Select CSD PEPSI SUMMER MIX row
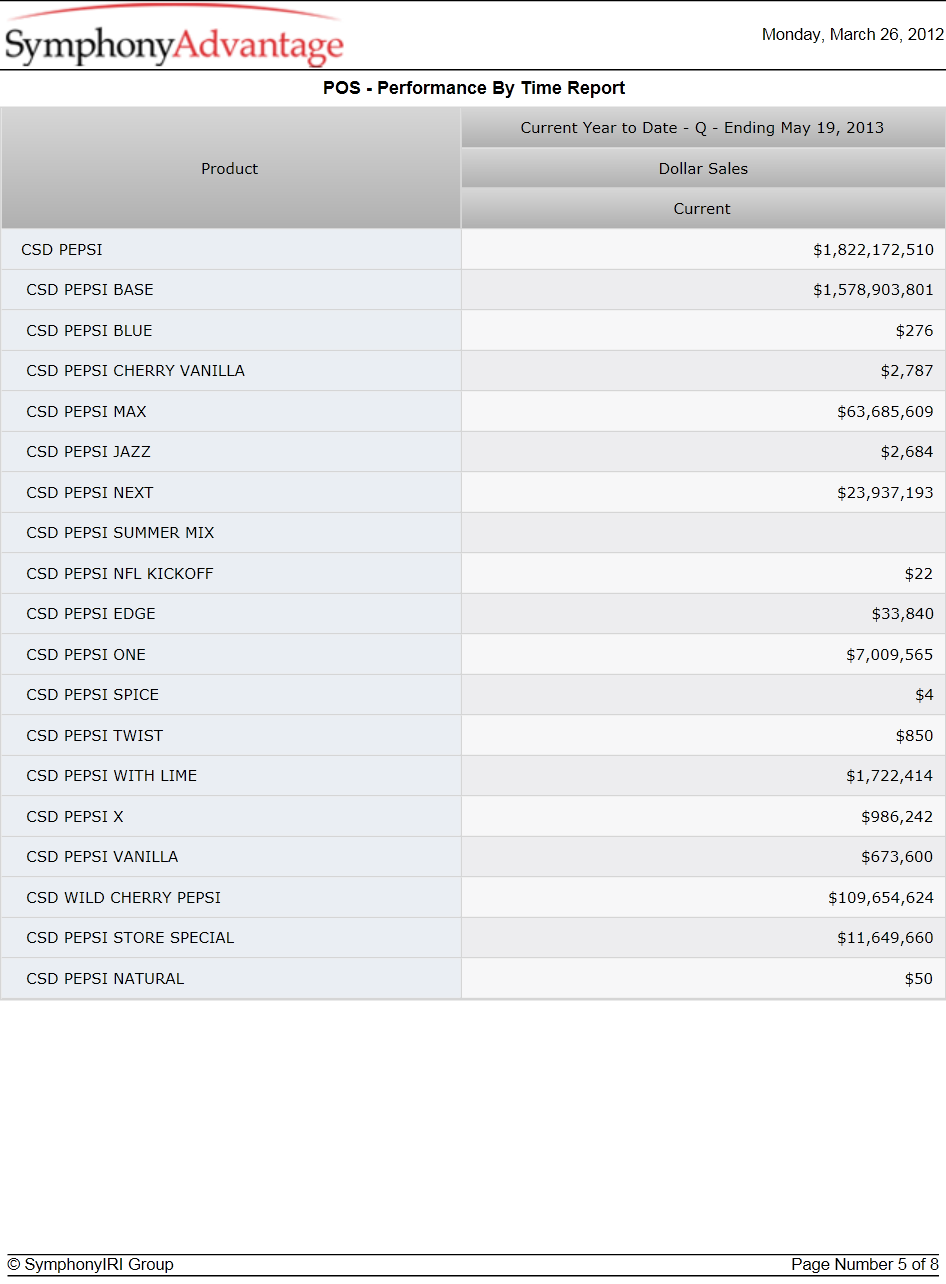Screen dimensions: 946x1284 pos(473,533)
